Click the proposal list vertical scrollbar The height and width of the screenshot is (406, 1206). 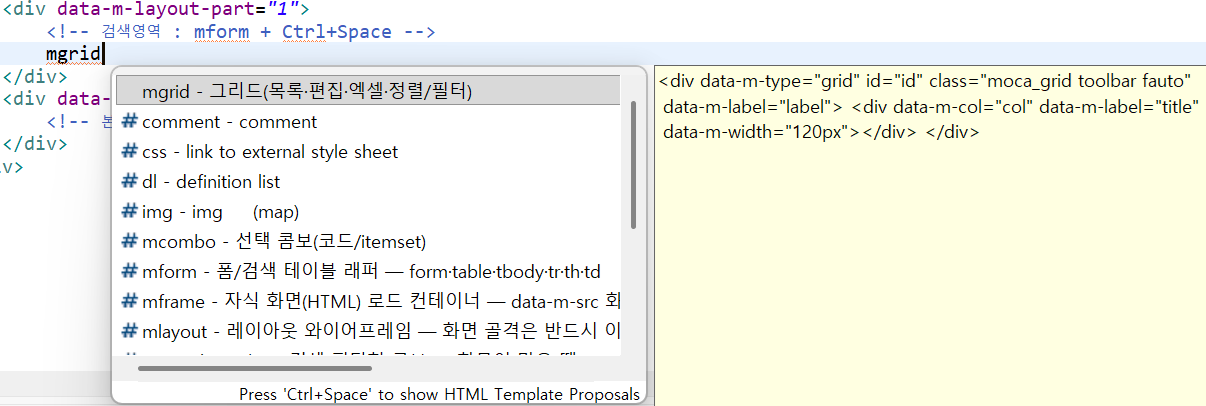click(x=634, y=165)
